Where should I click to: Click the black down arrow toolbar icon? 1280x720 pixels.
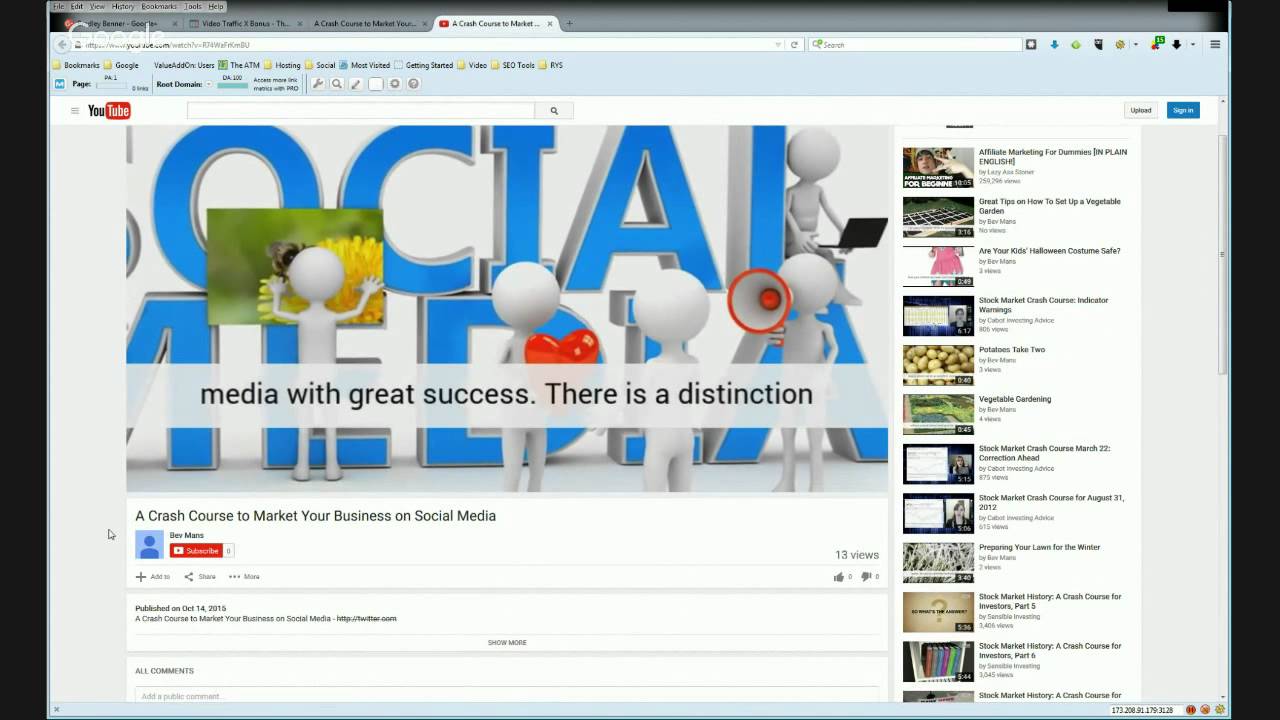pyautogui.click(x=1177, y=45)
